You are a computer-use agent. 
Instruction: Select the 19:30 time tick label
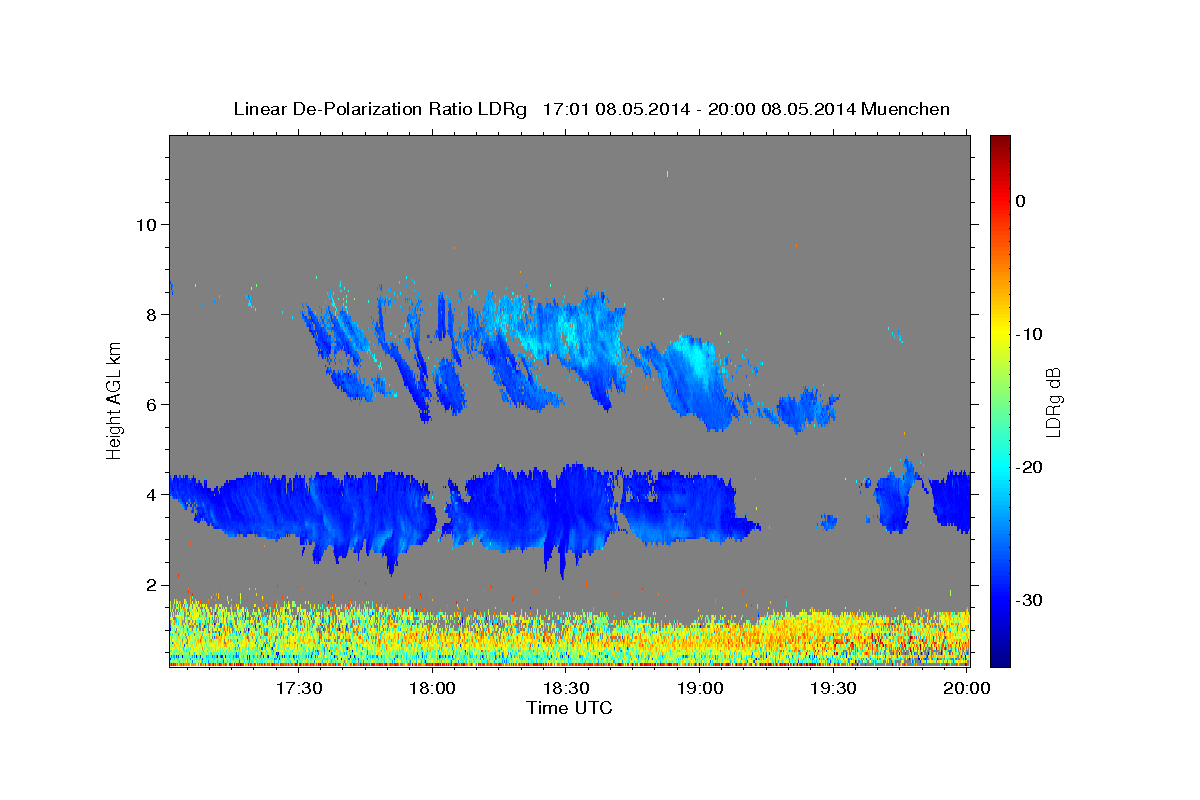833,688
